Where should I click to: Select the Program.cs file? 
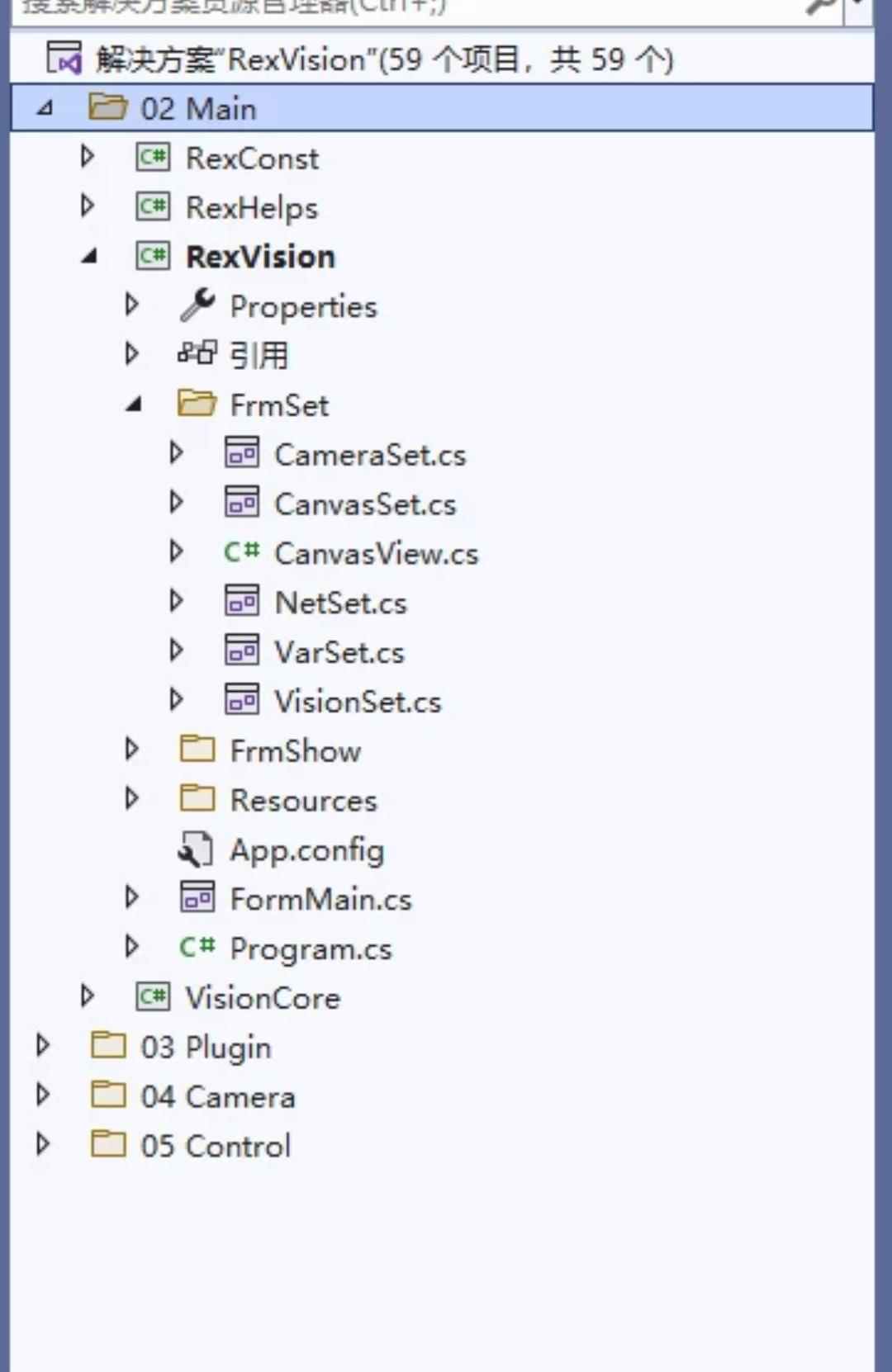[311, 949]
